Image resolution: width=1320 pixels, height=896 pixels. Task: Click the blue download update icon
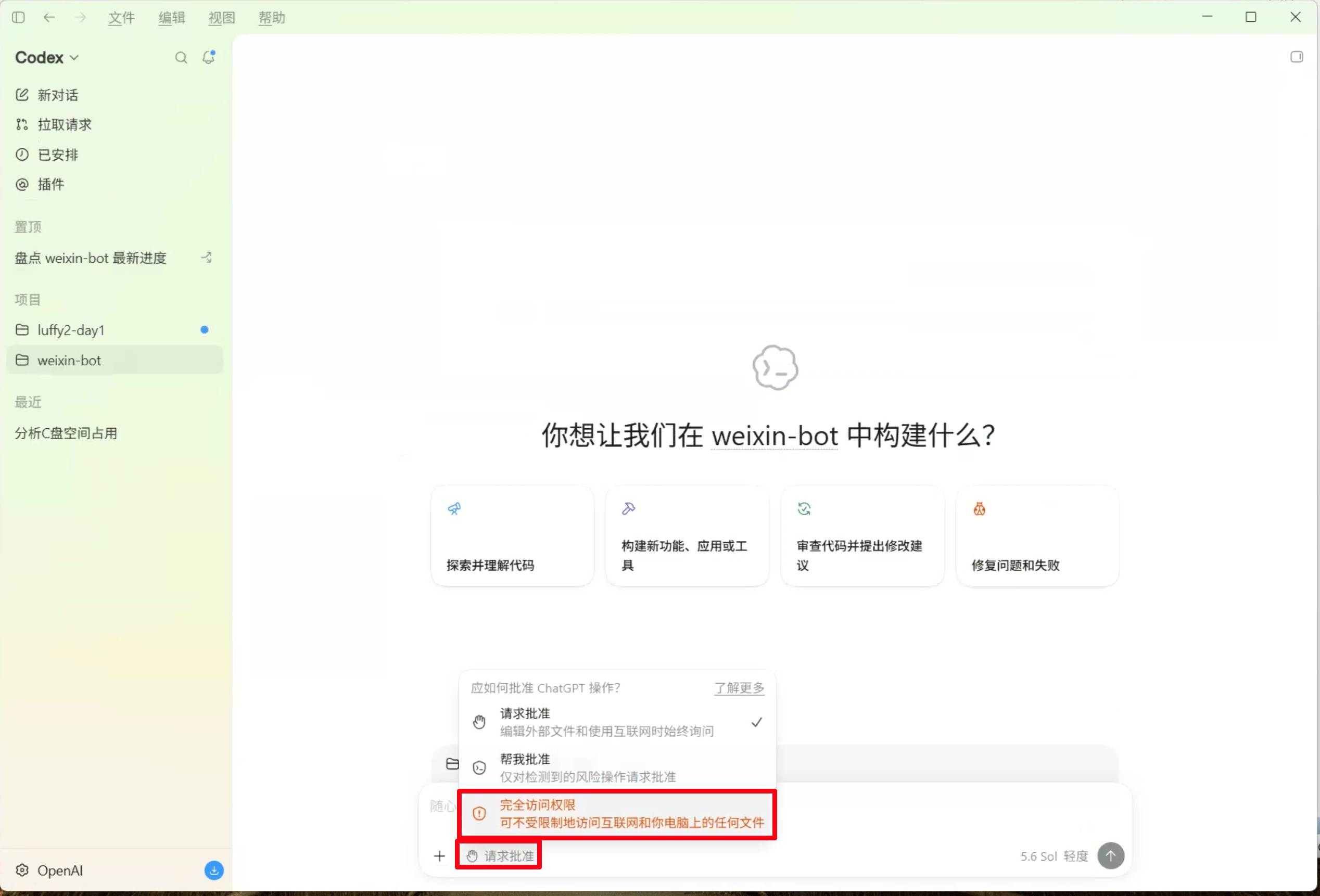[x=213, y=870]
